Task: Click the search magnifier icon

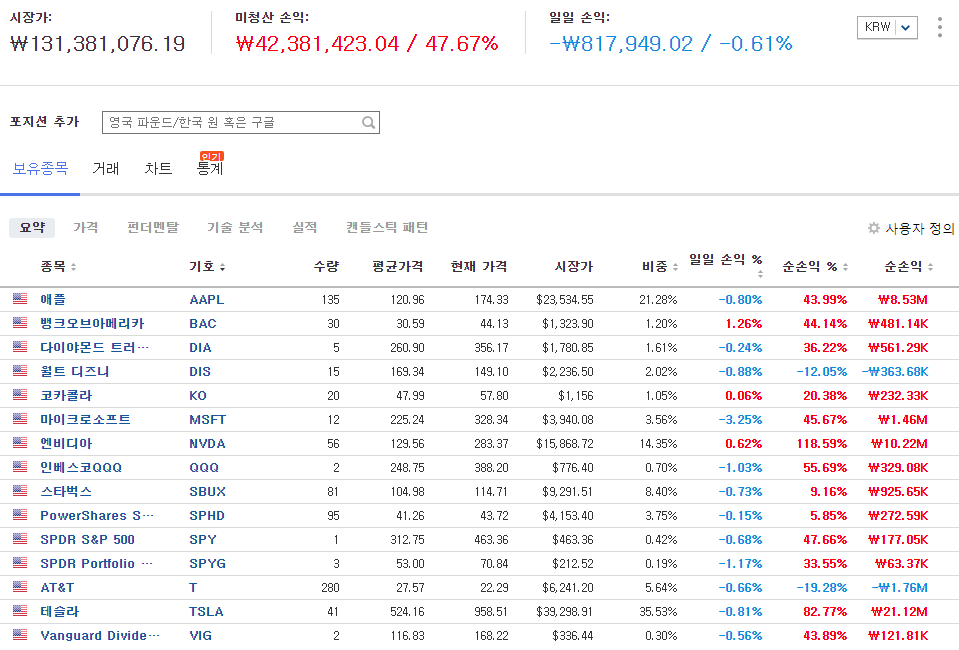Action: pos(368,122)
